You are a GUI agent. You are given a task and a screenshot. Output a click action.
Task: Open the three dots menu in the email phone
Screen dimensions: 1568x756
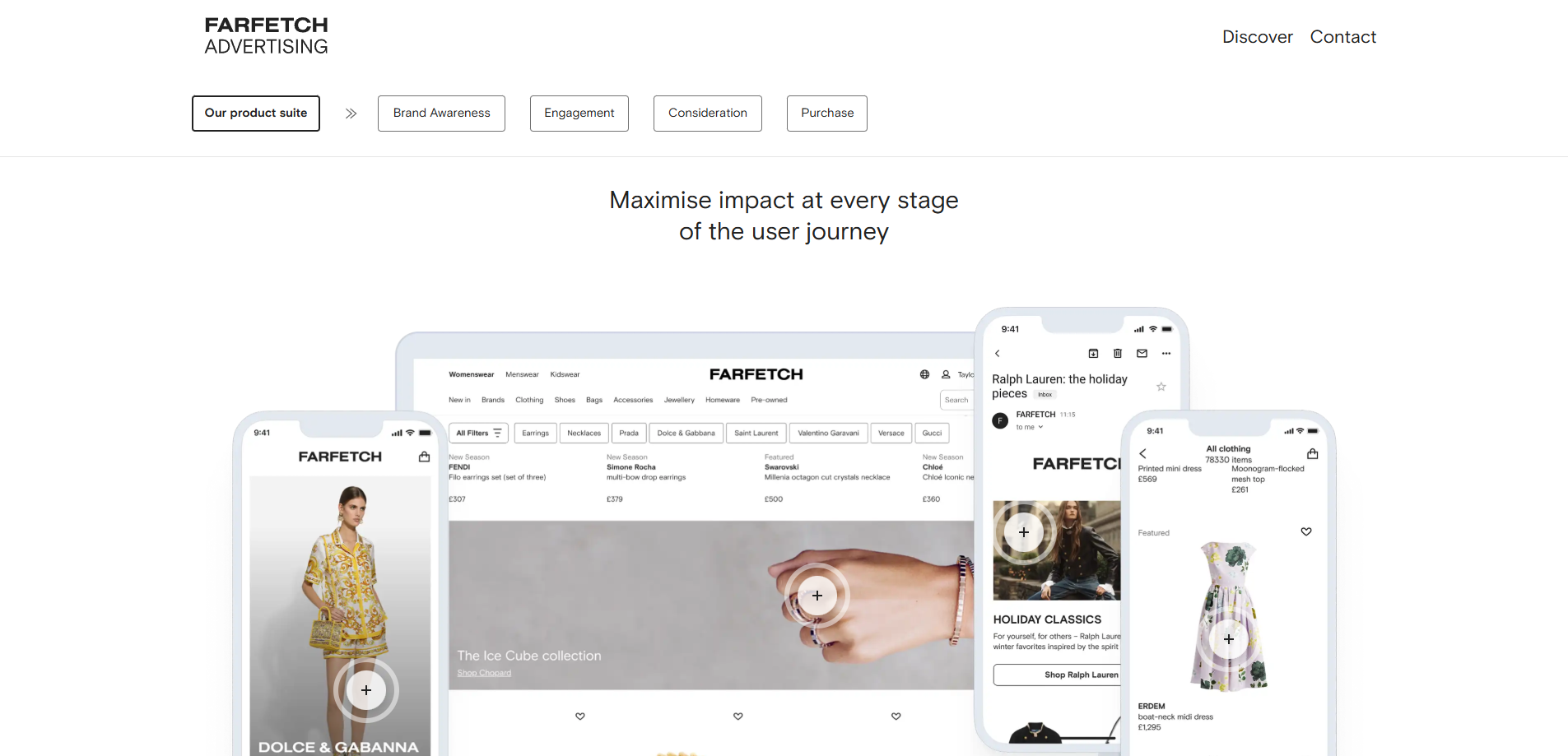(x=1166, y=354)
